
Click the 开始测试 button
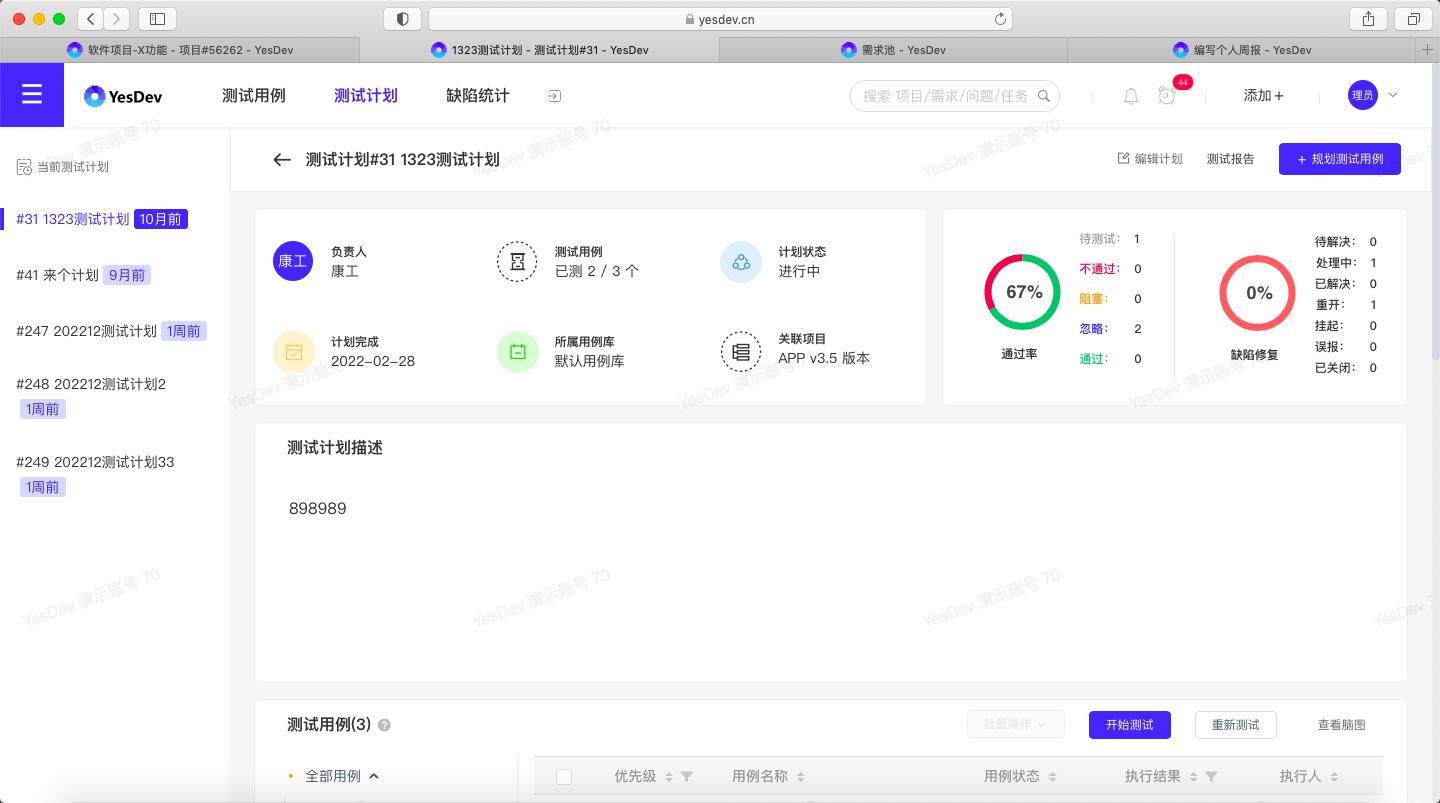[1130, 724]
